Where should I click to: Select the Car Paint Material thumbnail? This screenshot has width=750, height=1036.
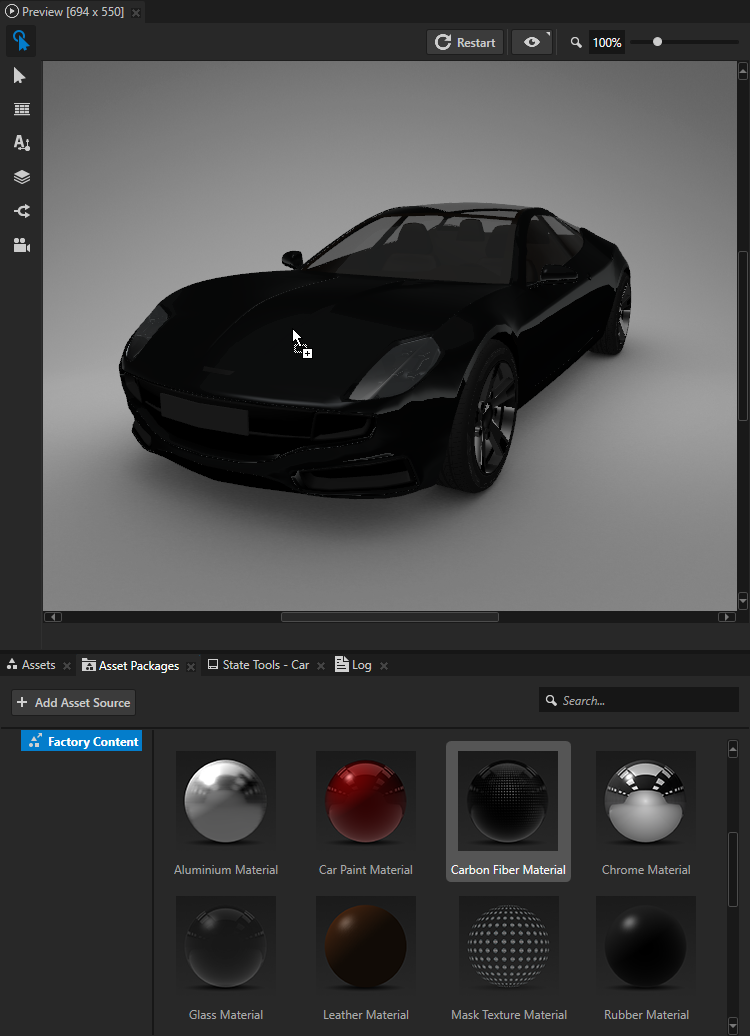(x=366, y=801)
